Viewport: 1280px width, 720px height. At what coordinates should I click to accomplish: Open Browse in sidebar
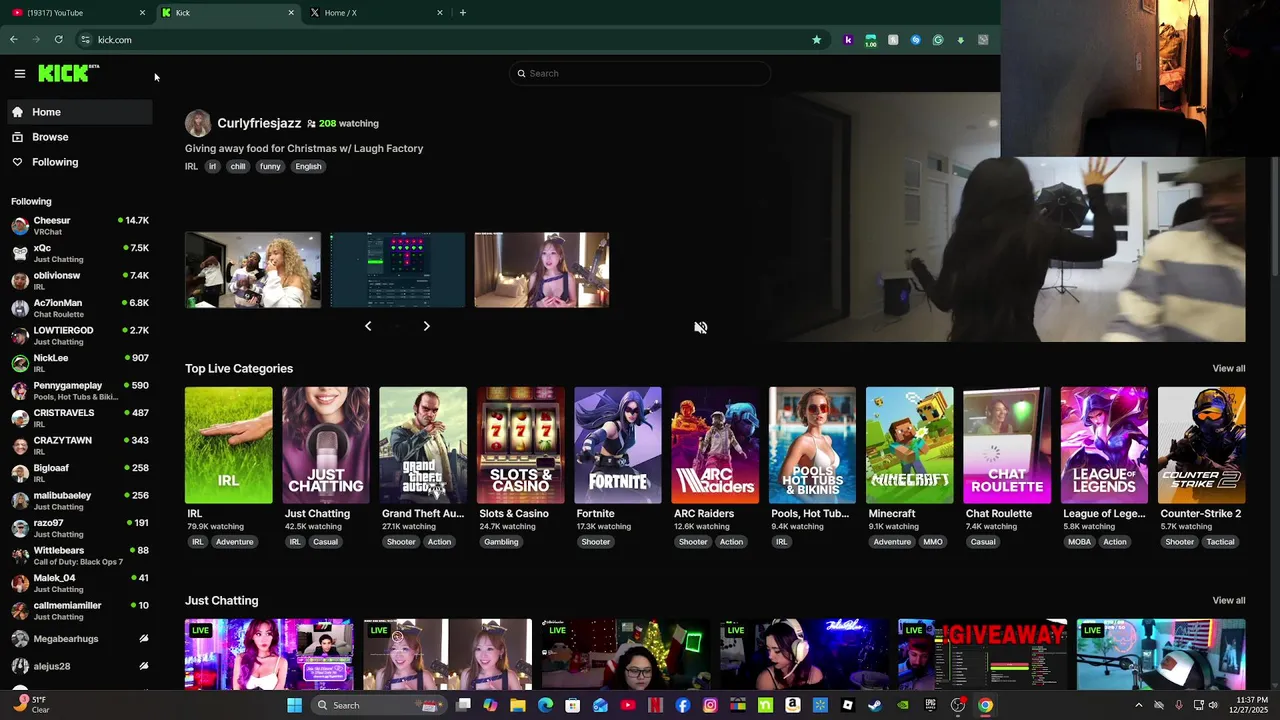click(x=80, y=137)
